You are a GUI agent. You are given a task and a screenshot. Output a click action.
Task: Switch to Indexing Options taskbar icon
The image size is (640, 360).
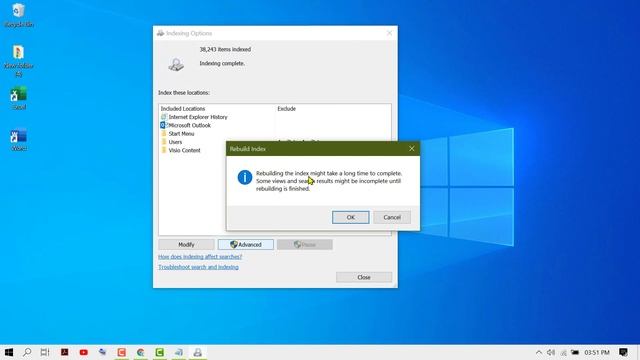pos(198,352)
